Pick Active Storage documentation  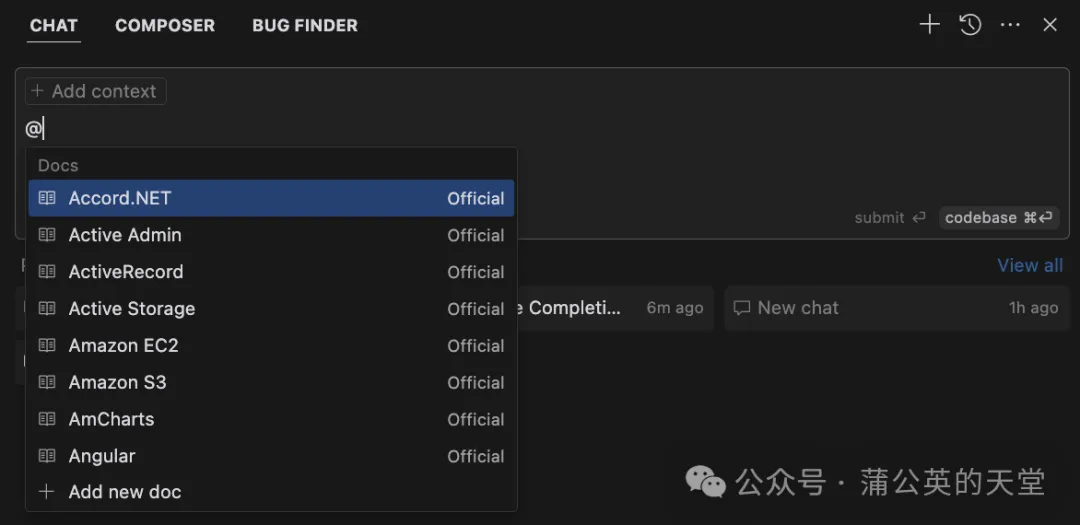pos(271,309)
